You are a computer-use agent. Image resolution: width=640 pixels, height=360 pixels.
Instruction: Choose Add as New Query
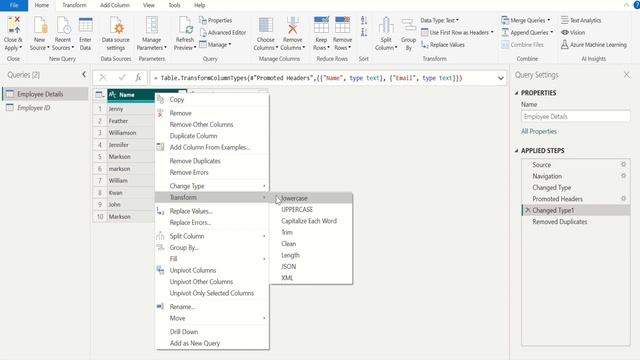tap(212, 343)
